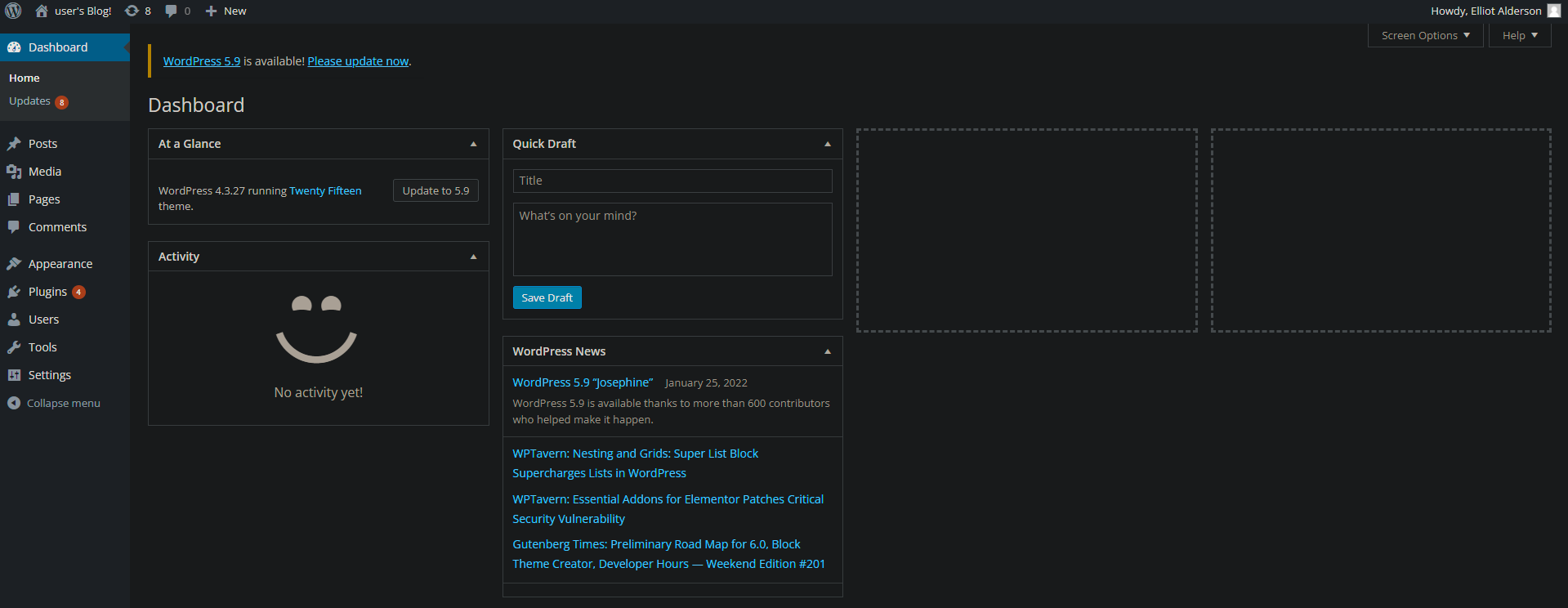Collapse the At a Glance panel
Screen dimensions: 1568x608
(473, 144)
